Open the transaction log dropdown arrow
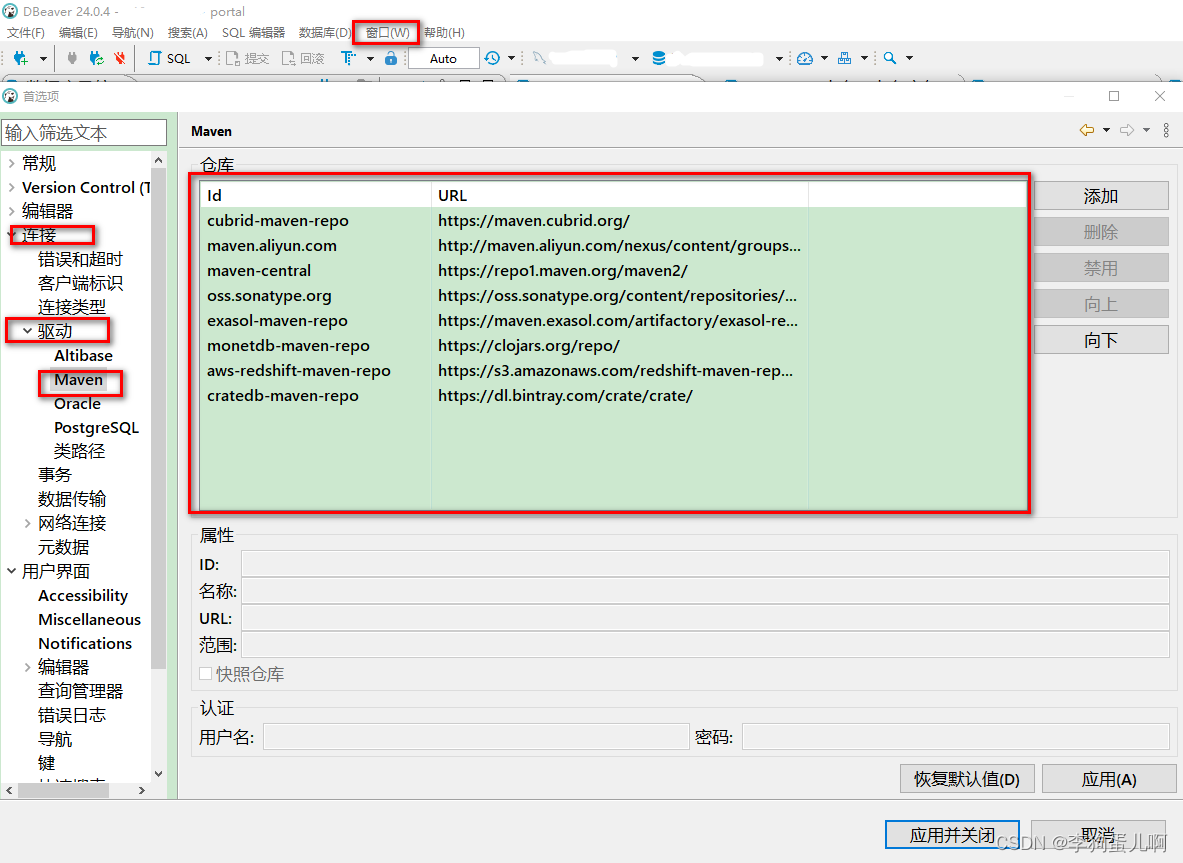 512,58
